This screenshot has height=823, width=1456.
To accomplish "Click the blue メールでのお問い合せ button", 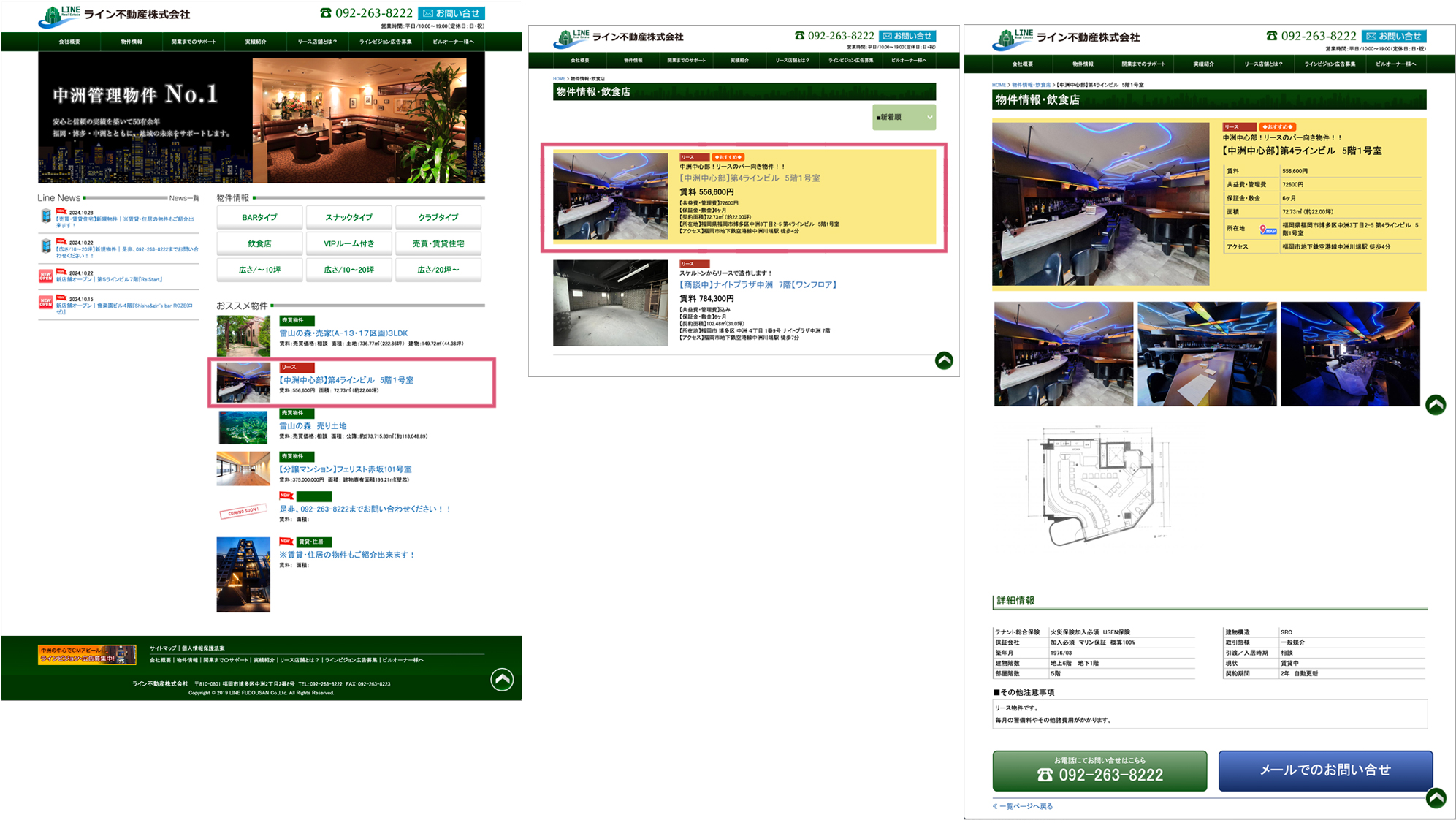I will (x=1324, y=770).
